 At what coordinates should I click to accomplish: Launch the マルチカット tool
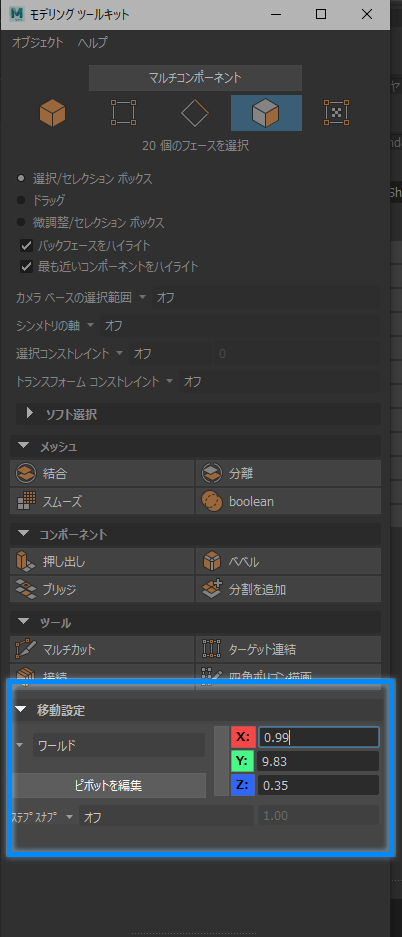102,649
